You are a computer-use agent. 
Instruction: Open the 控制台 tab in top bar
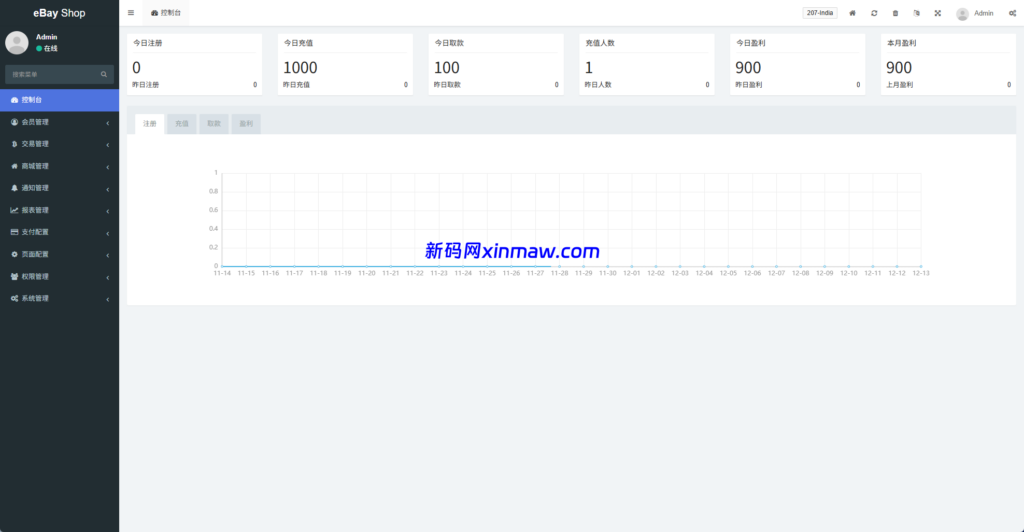point(166,13)
